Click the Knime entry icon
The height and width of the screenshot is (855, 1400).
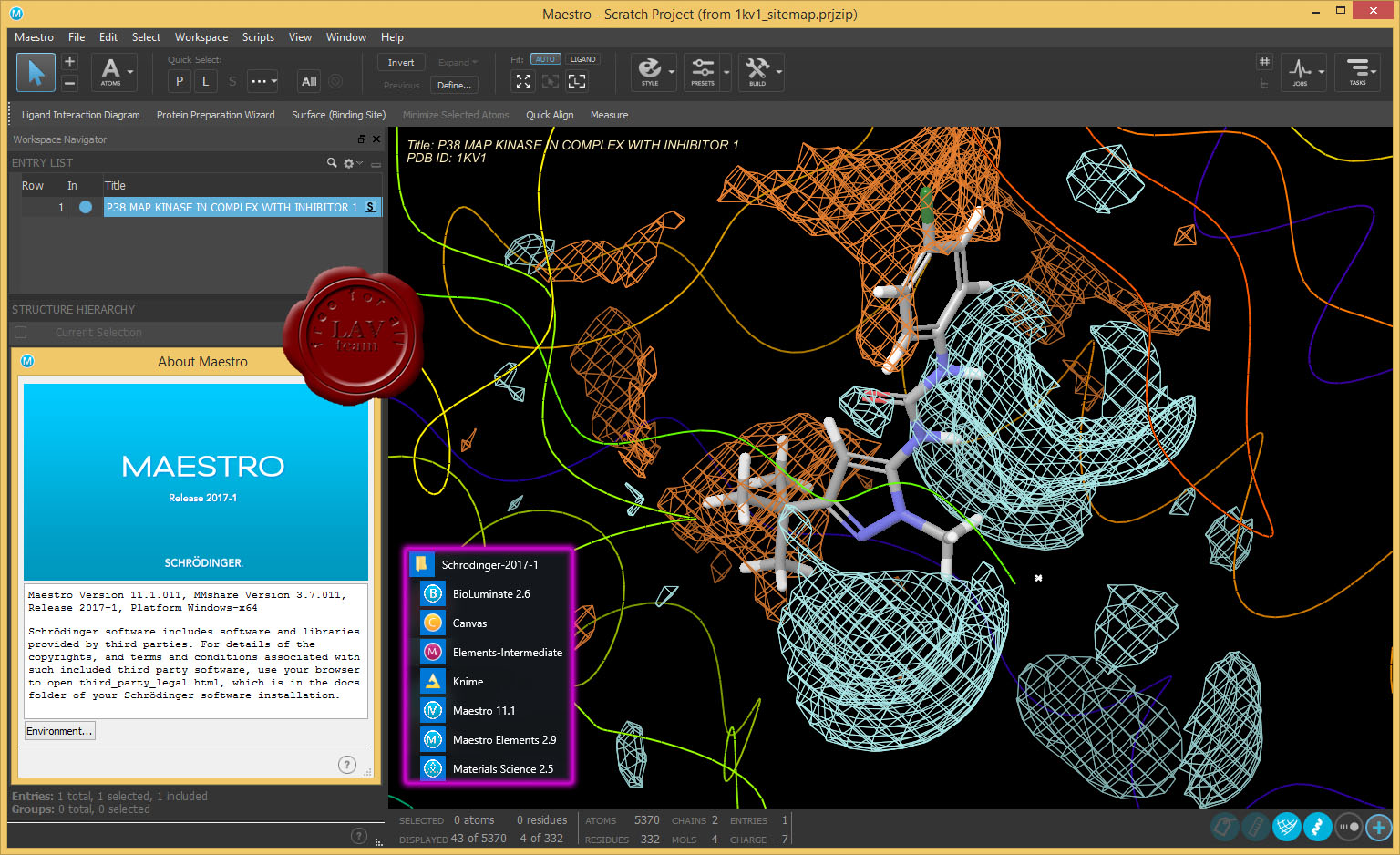point(433,681)
